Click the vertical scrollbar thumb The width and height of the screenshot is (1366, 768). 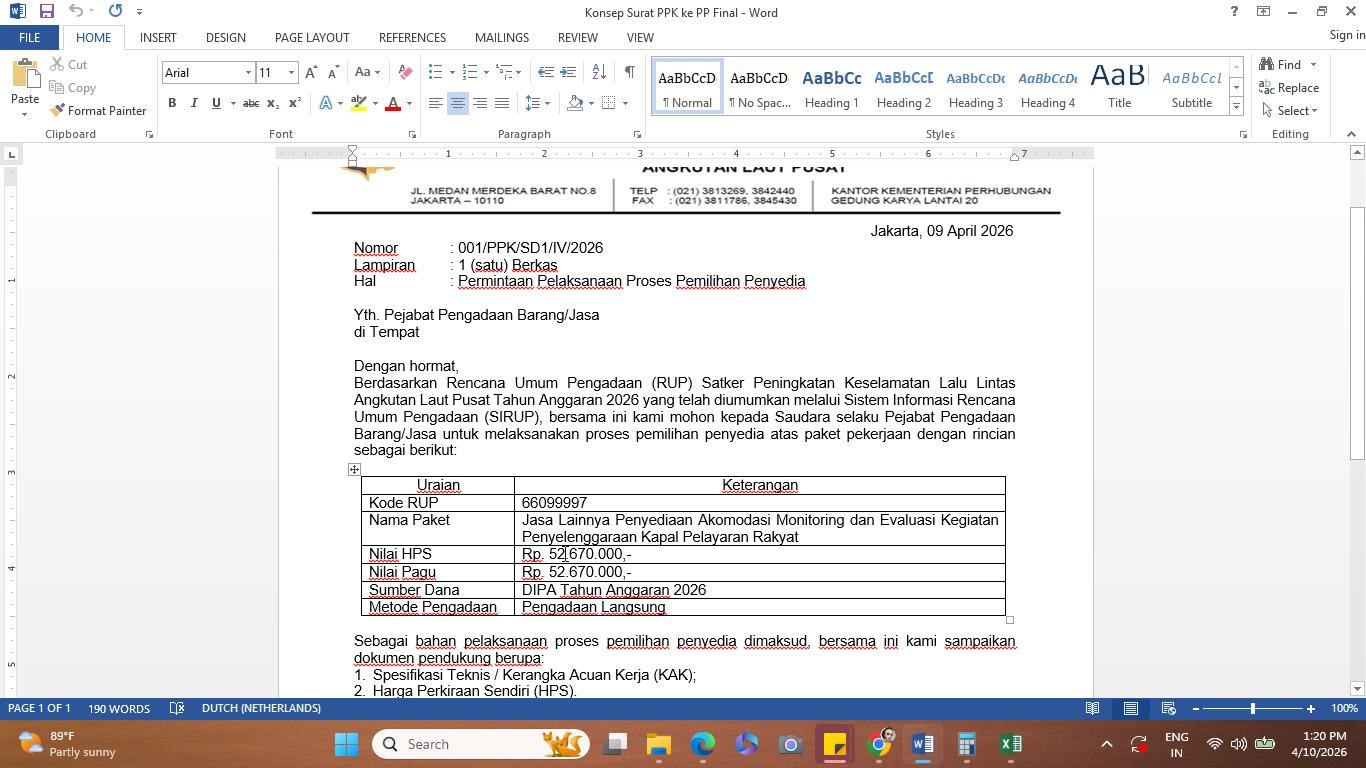click(x=1357, y=332)
